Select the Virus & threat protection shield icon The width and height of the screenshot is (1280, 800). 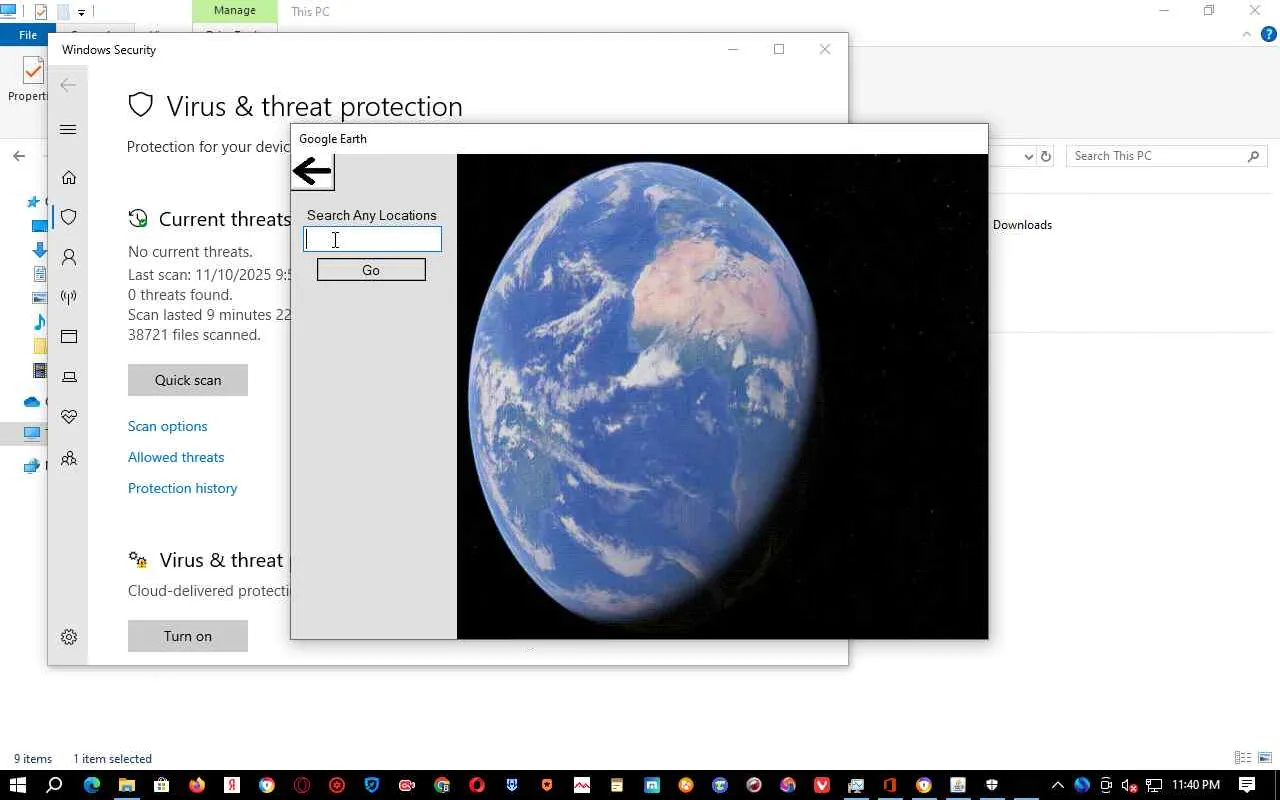[69, 217]
